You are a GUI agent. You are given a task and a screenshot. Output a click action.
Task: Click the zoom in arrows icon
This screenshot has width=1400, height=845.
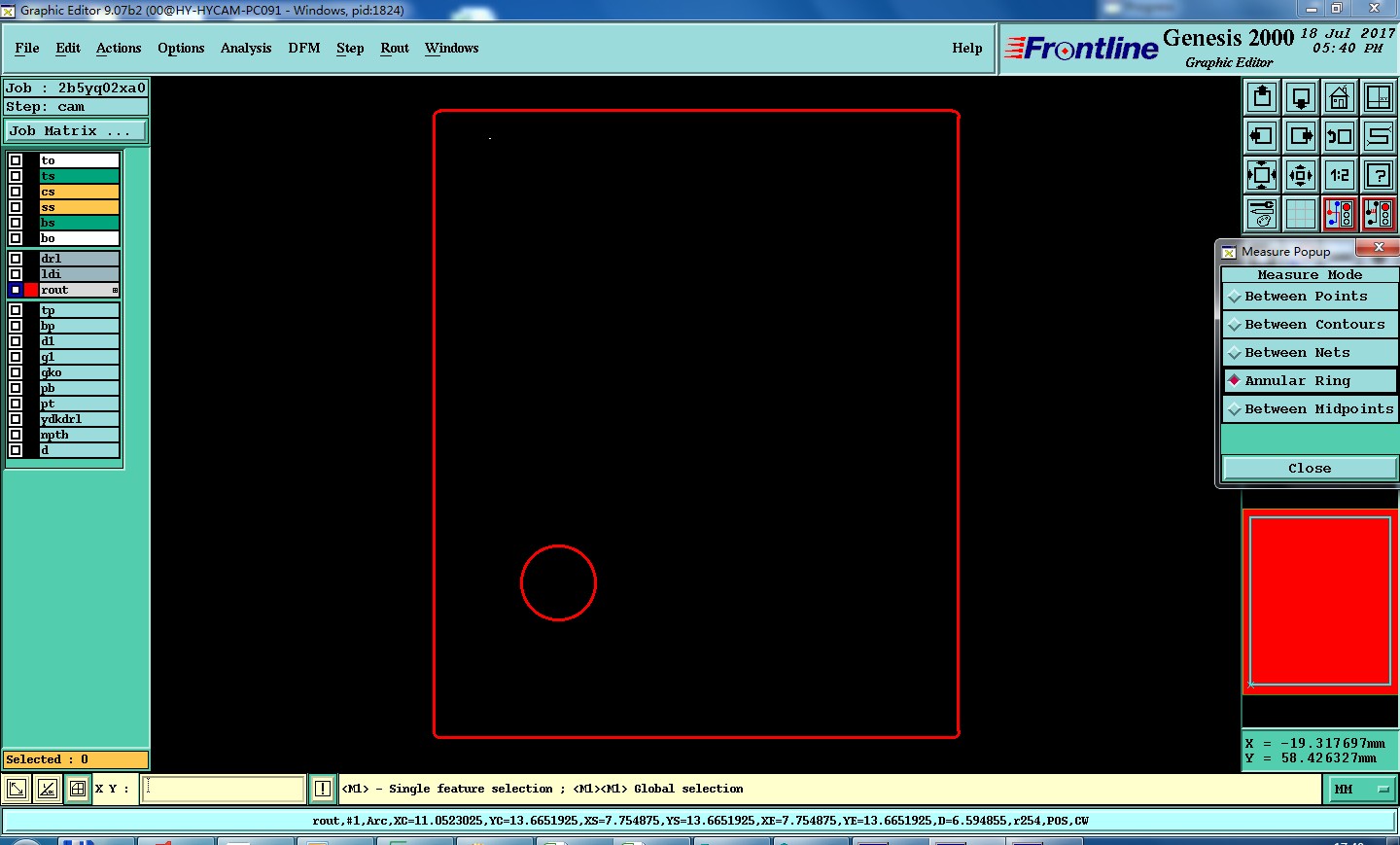(x=1262, y=175)
